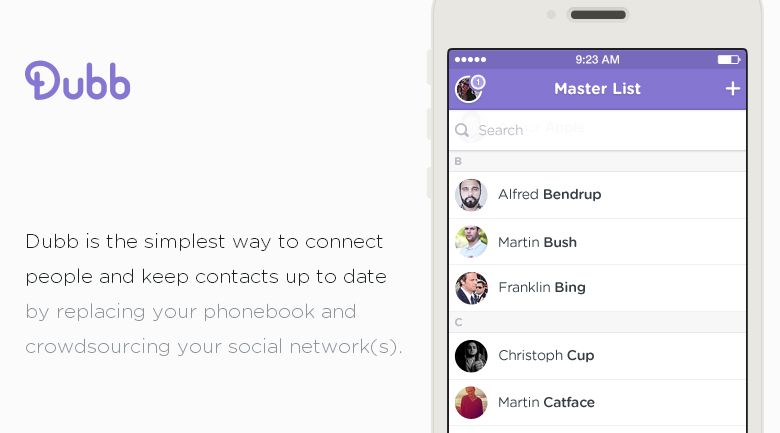Tap the 9:23 AM status bar clock
The width and height of the screenshot is (780, 433).
[x=597, y=60]
